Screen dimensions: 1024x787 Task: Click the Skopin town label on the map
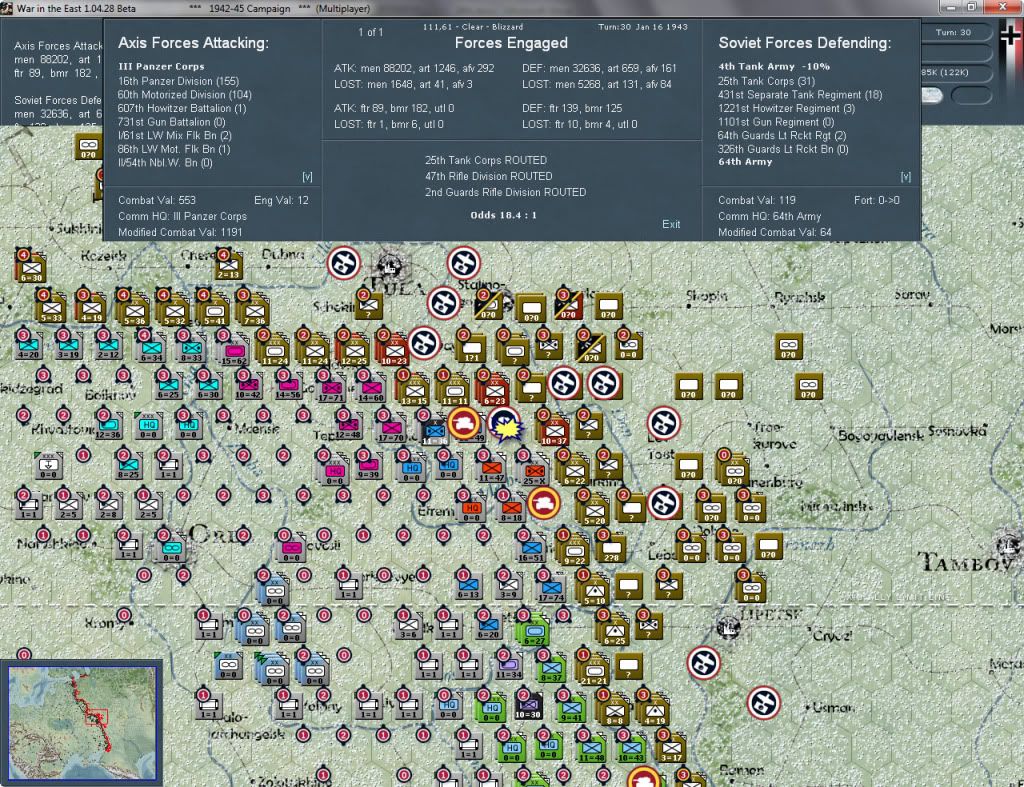click(707, 297)
